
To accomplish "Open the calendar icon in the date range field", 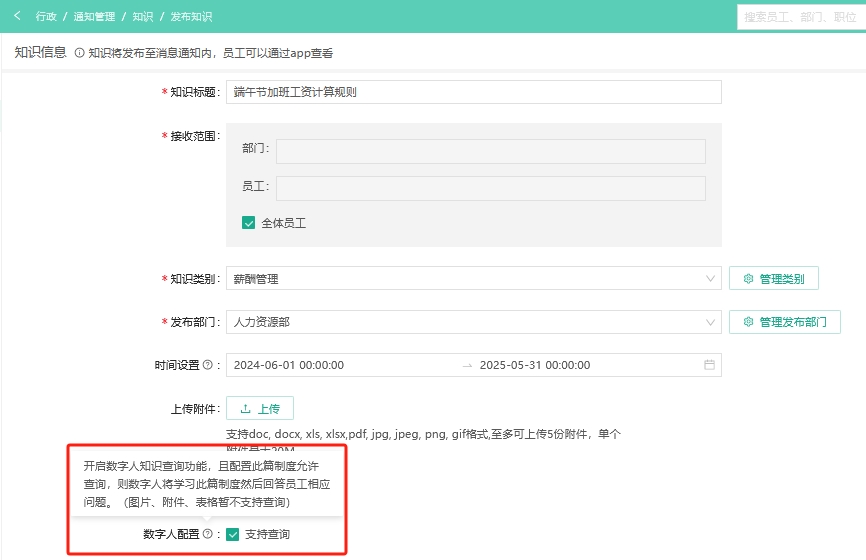I will (709, 365).
